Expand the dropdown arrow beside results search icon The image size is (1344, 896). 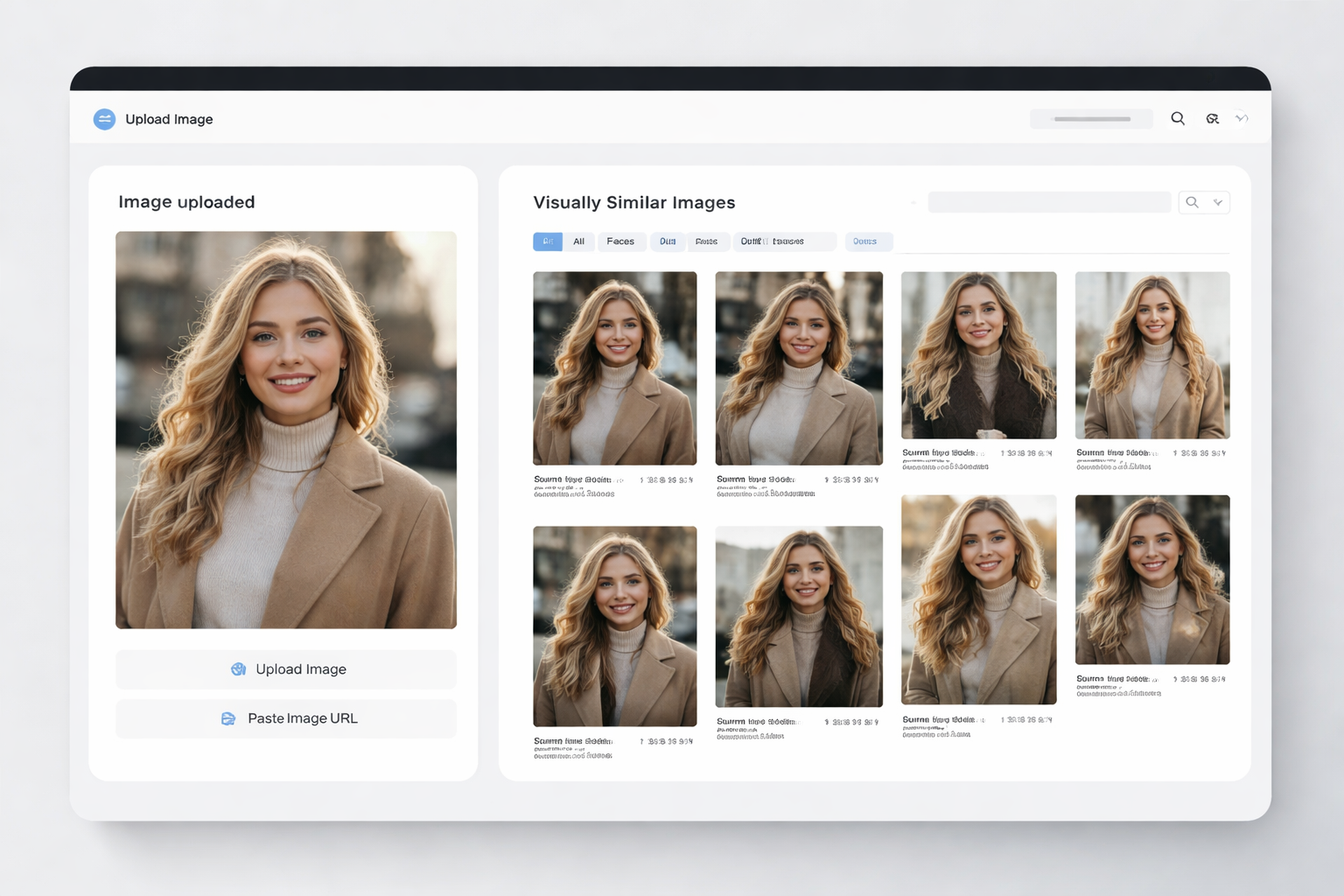pyautogui.click(x=1218, y=202)
